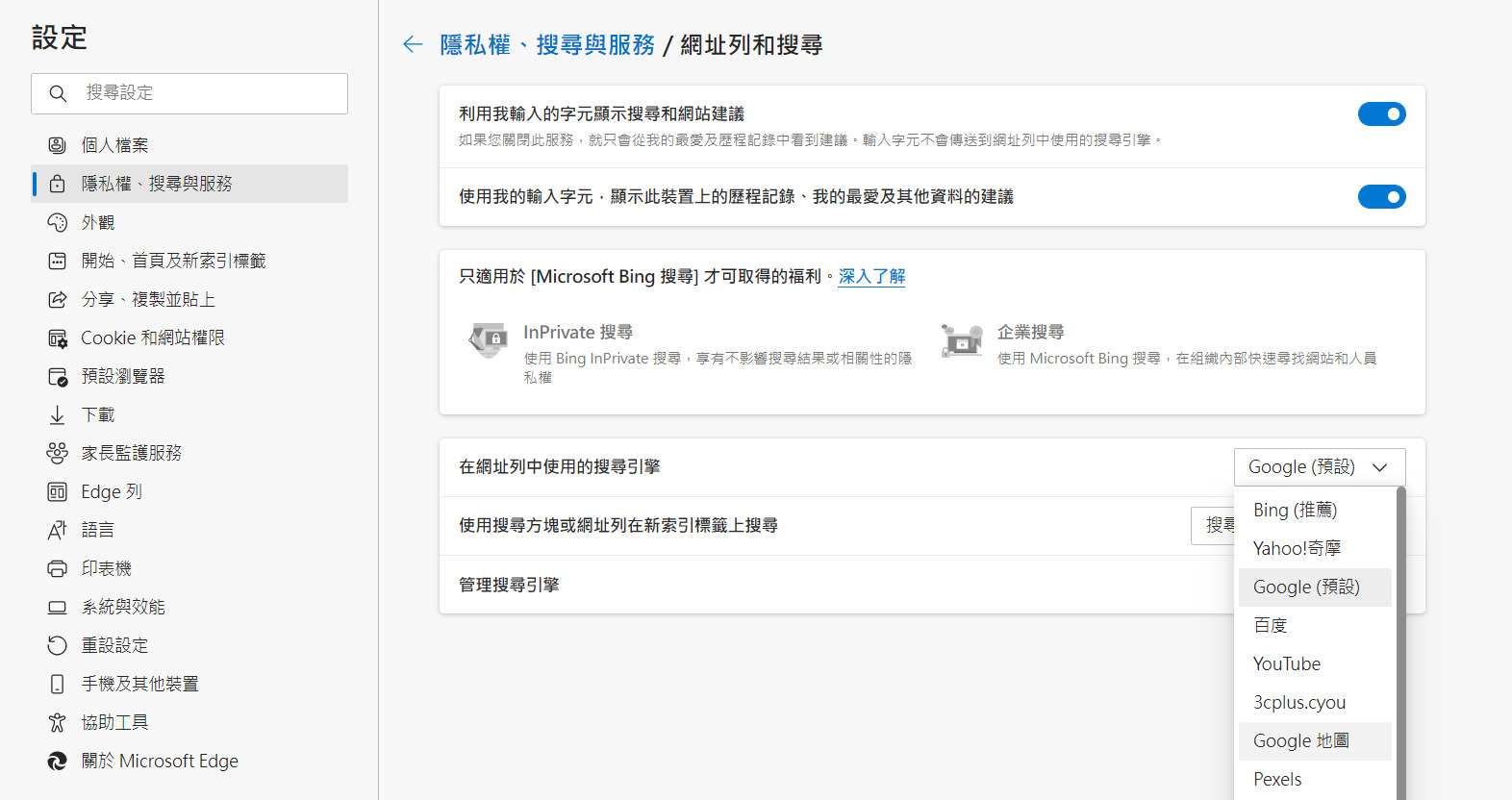Click the lock icon for 隱私權、搜尋與服務

pos(57,184)
